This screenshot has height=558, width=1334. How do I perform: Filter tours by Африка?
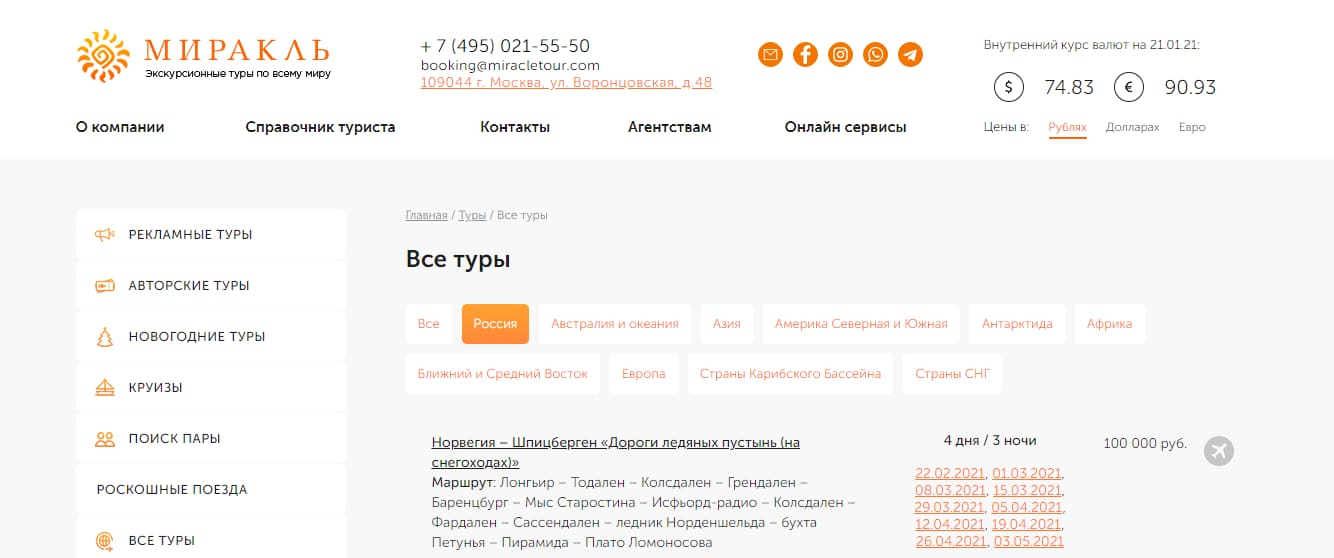1110,324
